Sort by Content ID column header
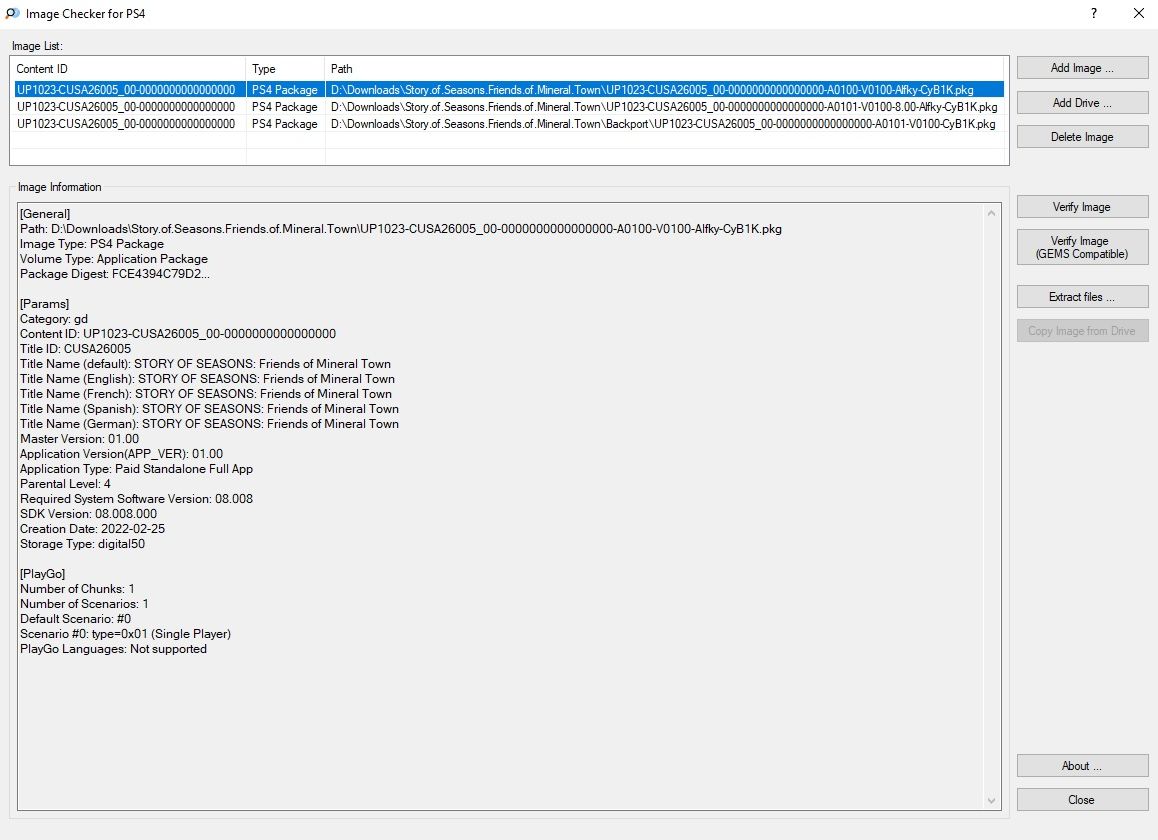Screen dimensions: 1158x840 click(128, 69)
